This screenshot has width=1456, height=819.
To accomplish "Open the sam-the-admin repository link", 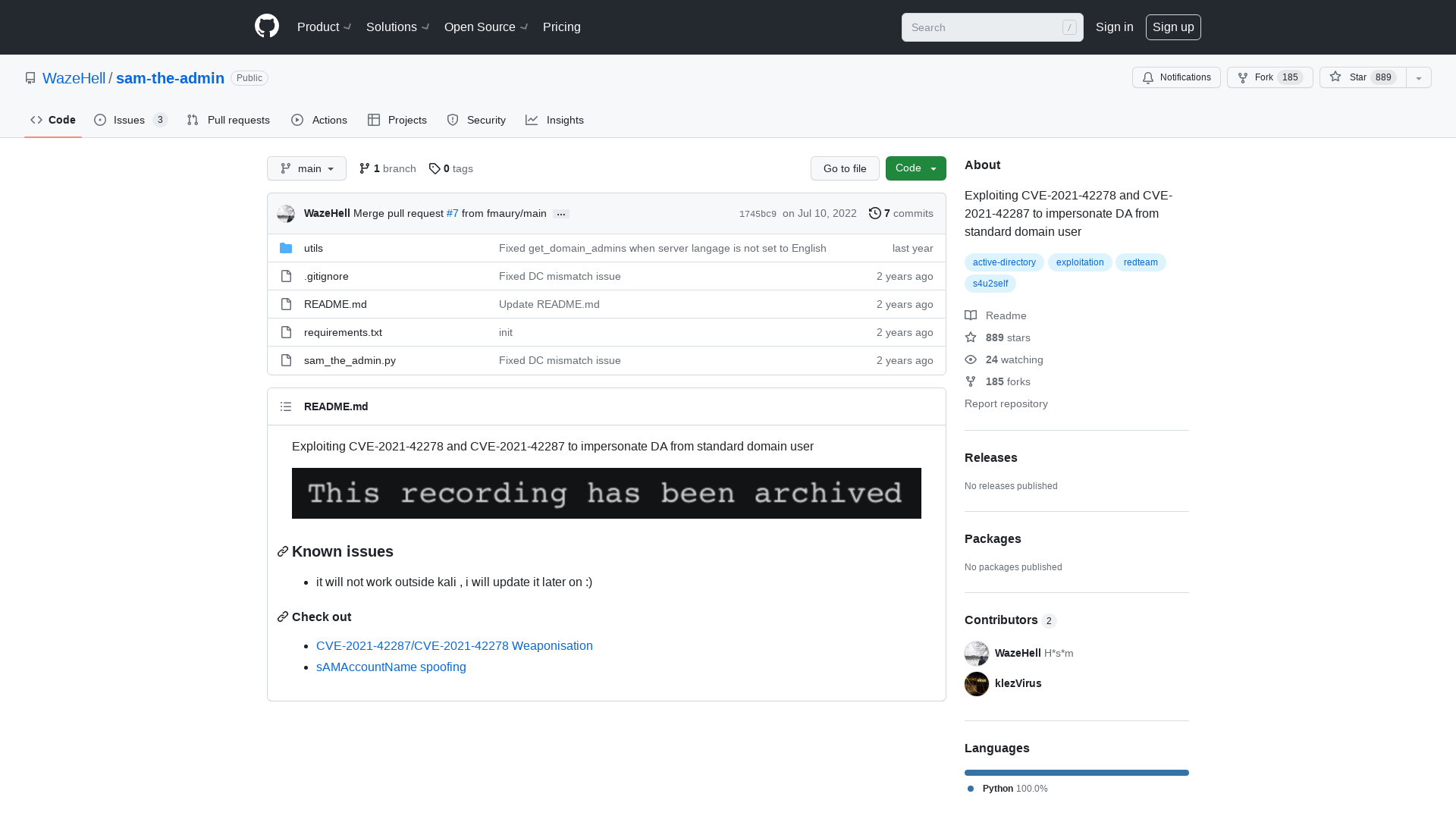I will (x=170, y=78).
